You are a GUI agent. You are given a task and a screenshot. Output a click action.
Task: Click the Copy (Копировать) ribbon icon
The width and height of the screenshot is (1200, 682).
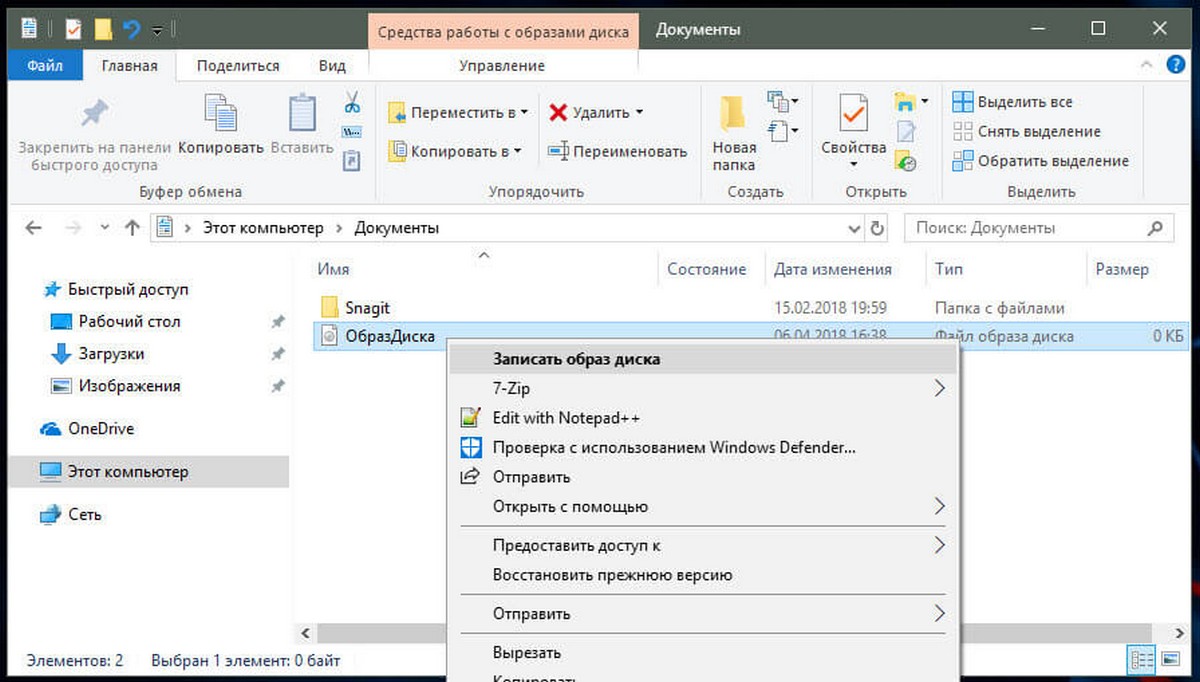tap(220, 112)
